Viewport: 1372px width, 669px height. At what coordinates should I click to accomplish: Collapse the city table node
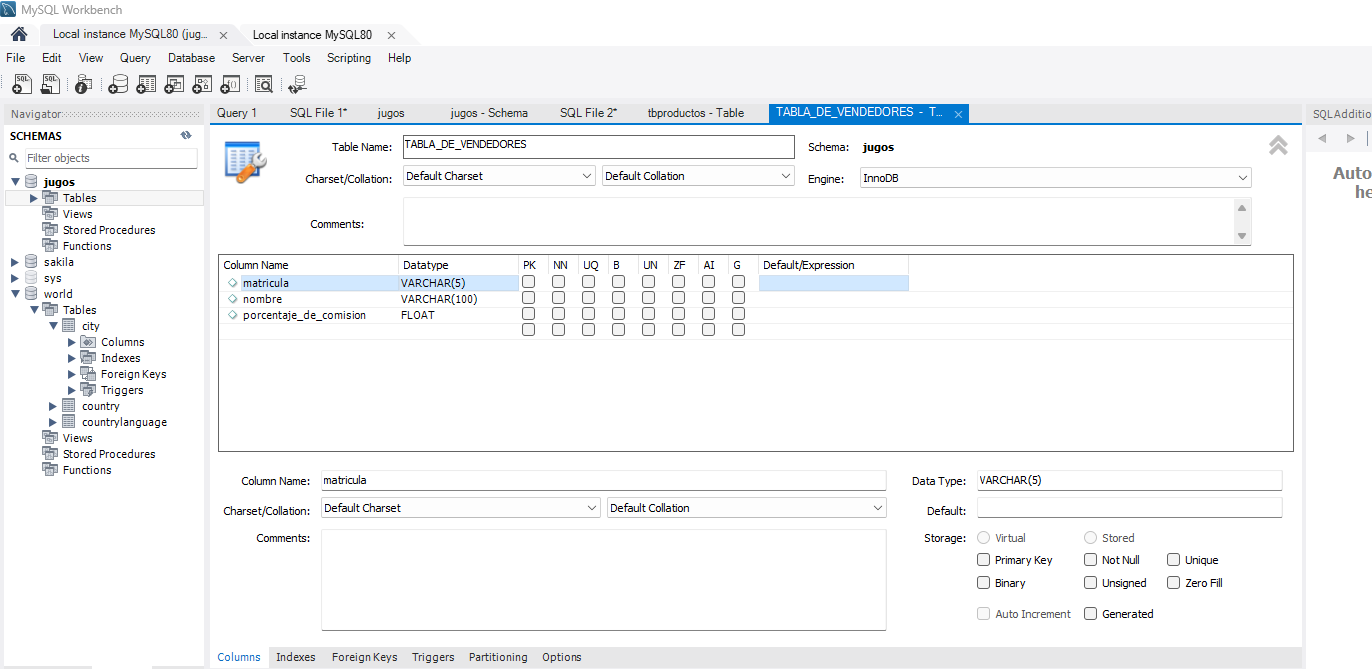53,326
